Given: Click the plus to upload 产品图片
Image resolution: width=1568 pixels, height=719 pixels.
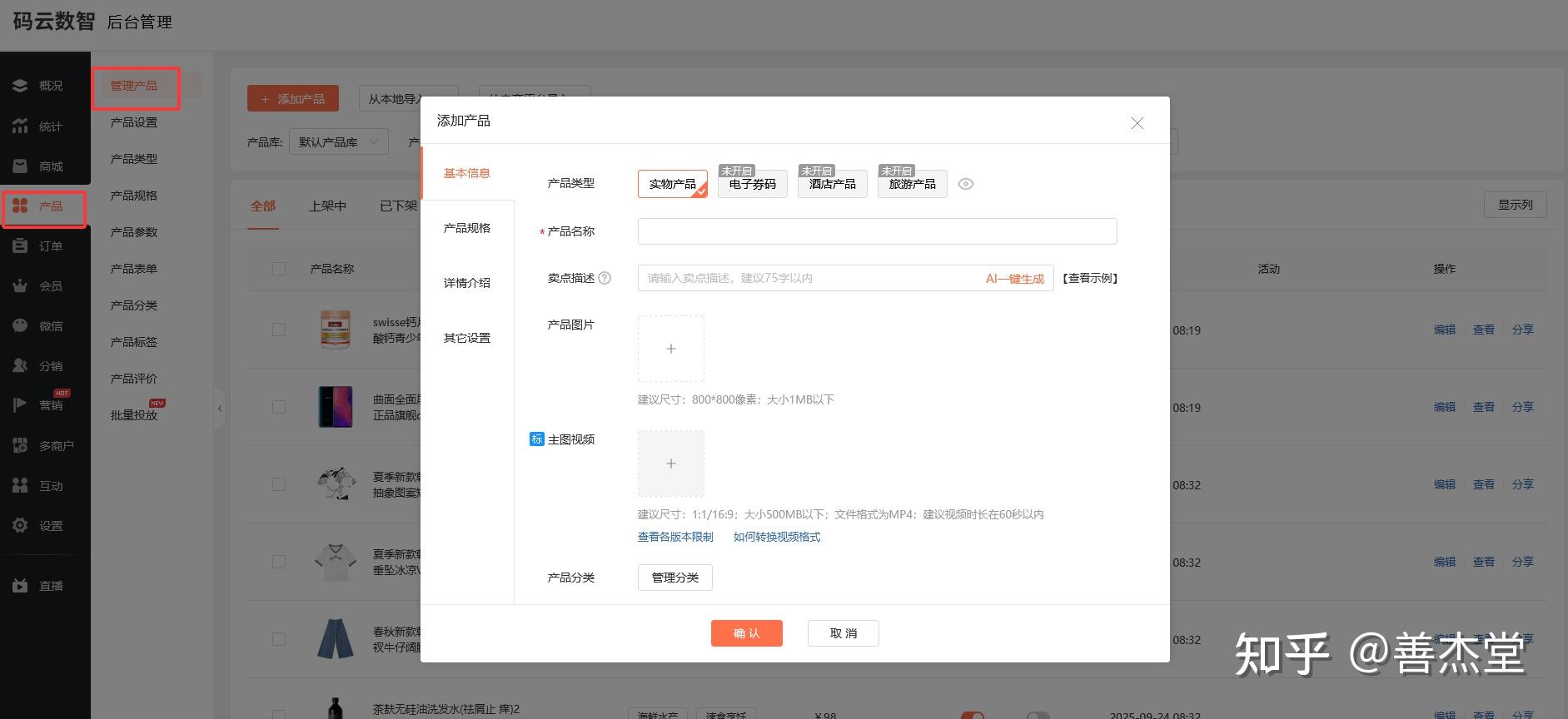Looking at the screenshot, I should coord(671,349).
